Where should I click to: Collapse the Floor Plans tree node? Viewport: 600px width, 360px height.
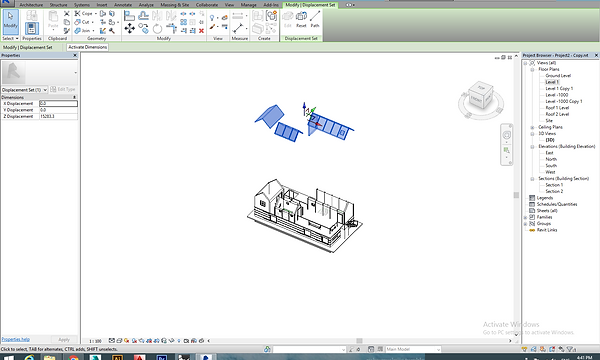(x=532, y=70)
